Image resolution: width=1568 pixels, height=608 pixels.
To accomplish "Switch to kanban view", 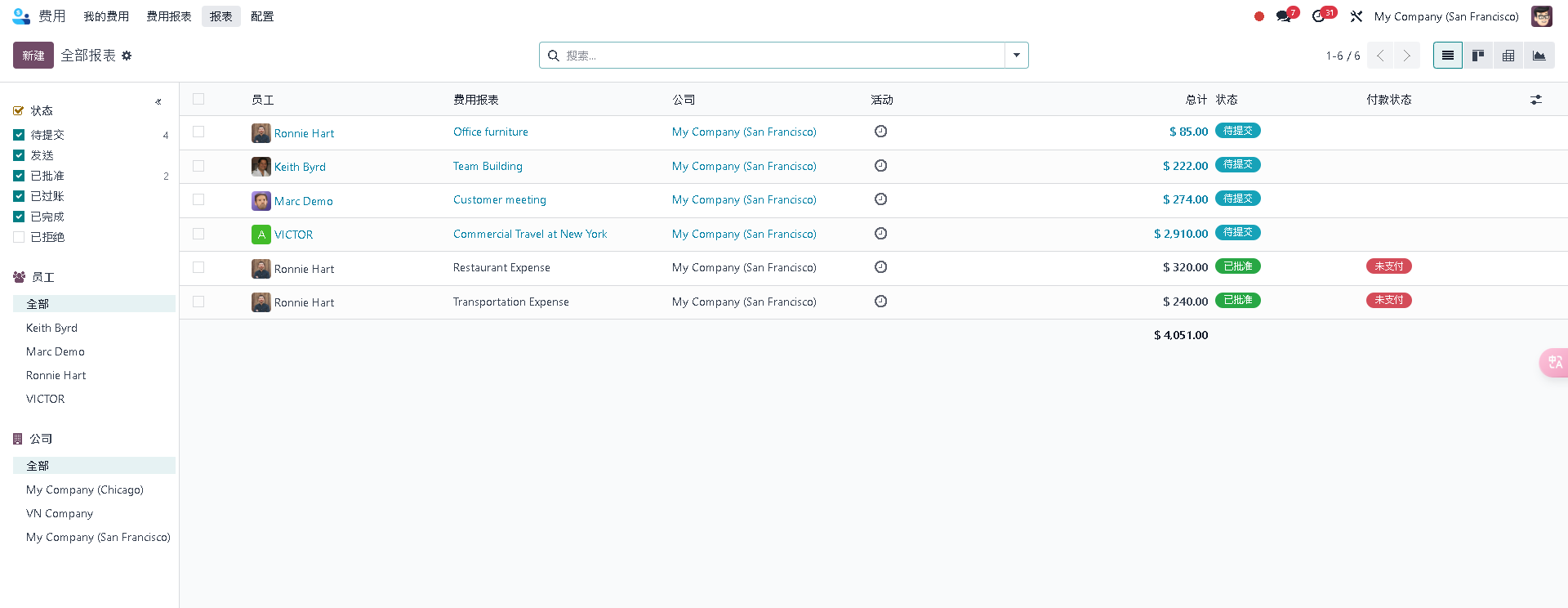I will coord(1477,56).
